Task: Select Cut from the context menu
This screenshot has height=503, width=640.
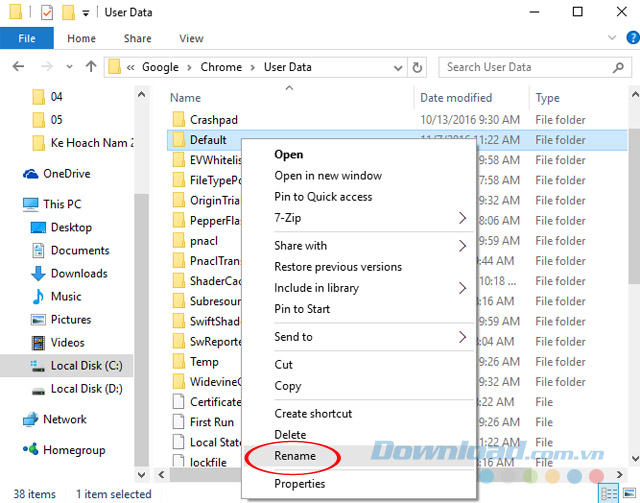Action: 283,365
